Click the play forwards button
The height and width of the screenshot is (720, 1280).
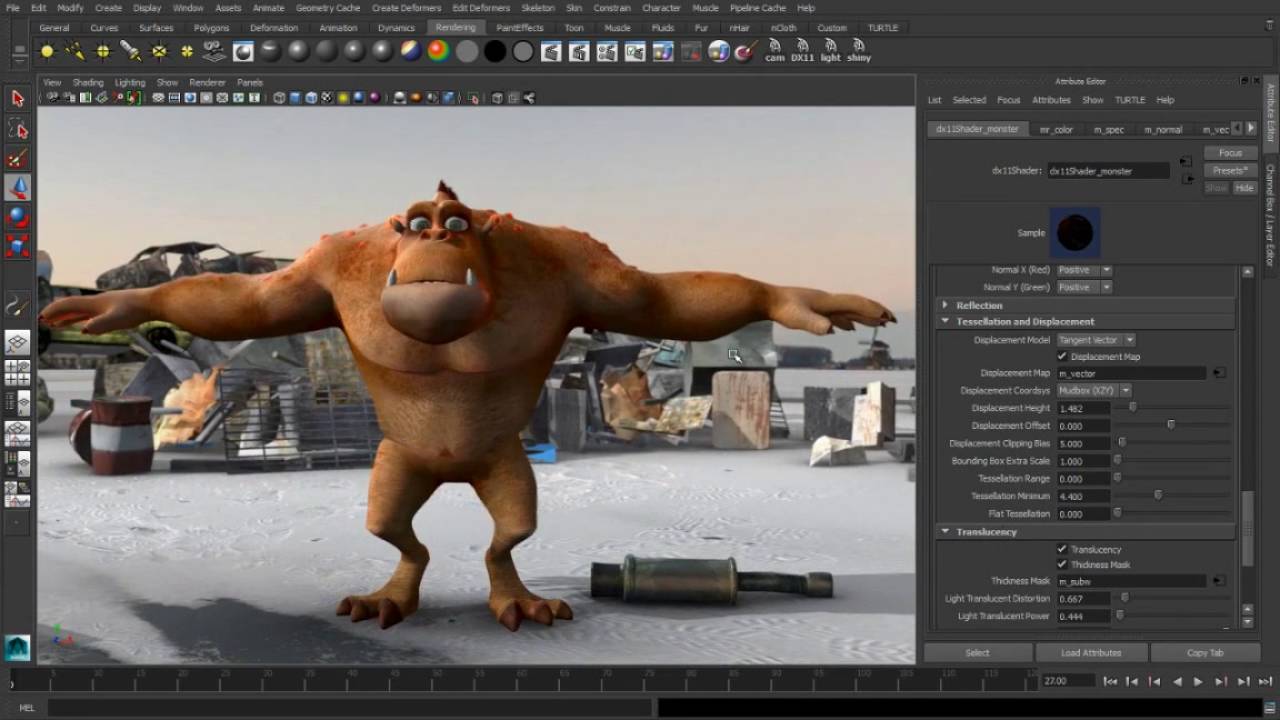[x=1198, y=681]
